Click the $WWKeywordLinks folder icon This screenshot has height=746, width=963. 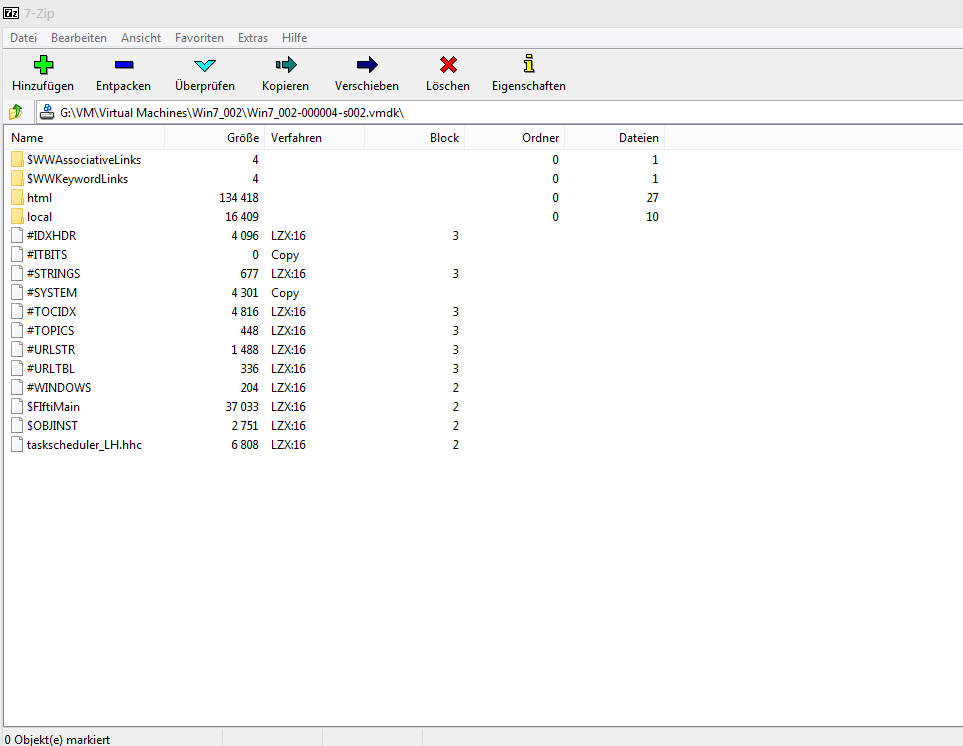[x=17, y=178]
